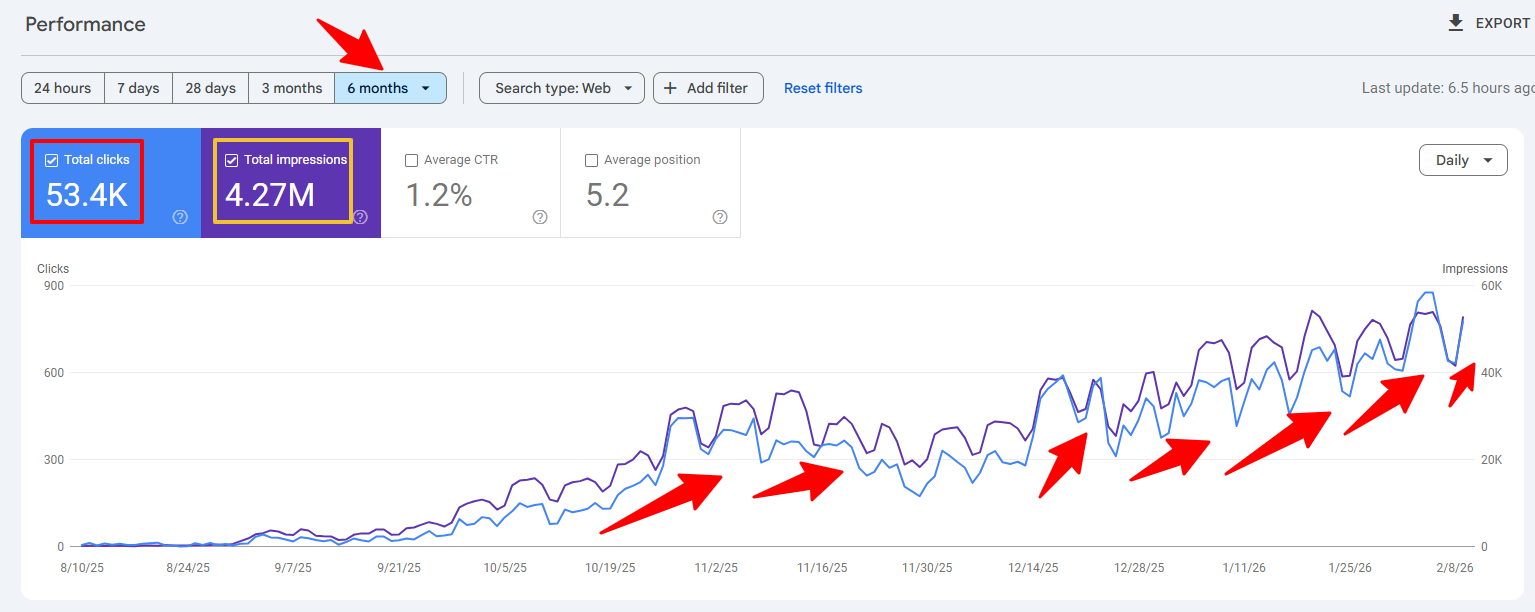Open the Daily granularity dropdown

pos(1462,159)
